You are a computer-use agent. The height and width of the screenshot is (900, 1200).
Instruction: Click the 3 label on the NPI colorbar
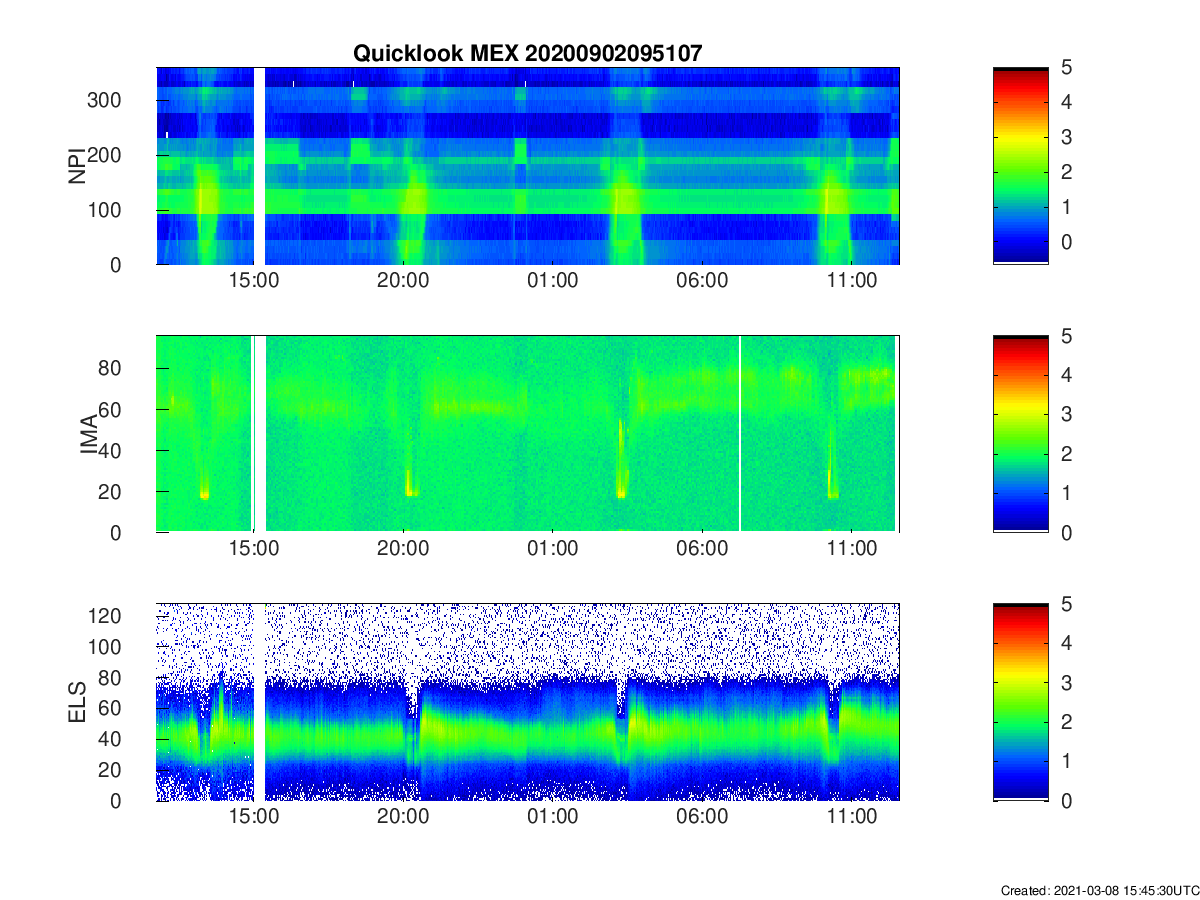tap(1068, 137)
